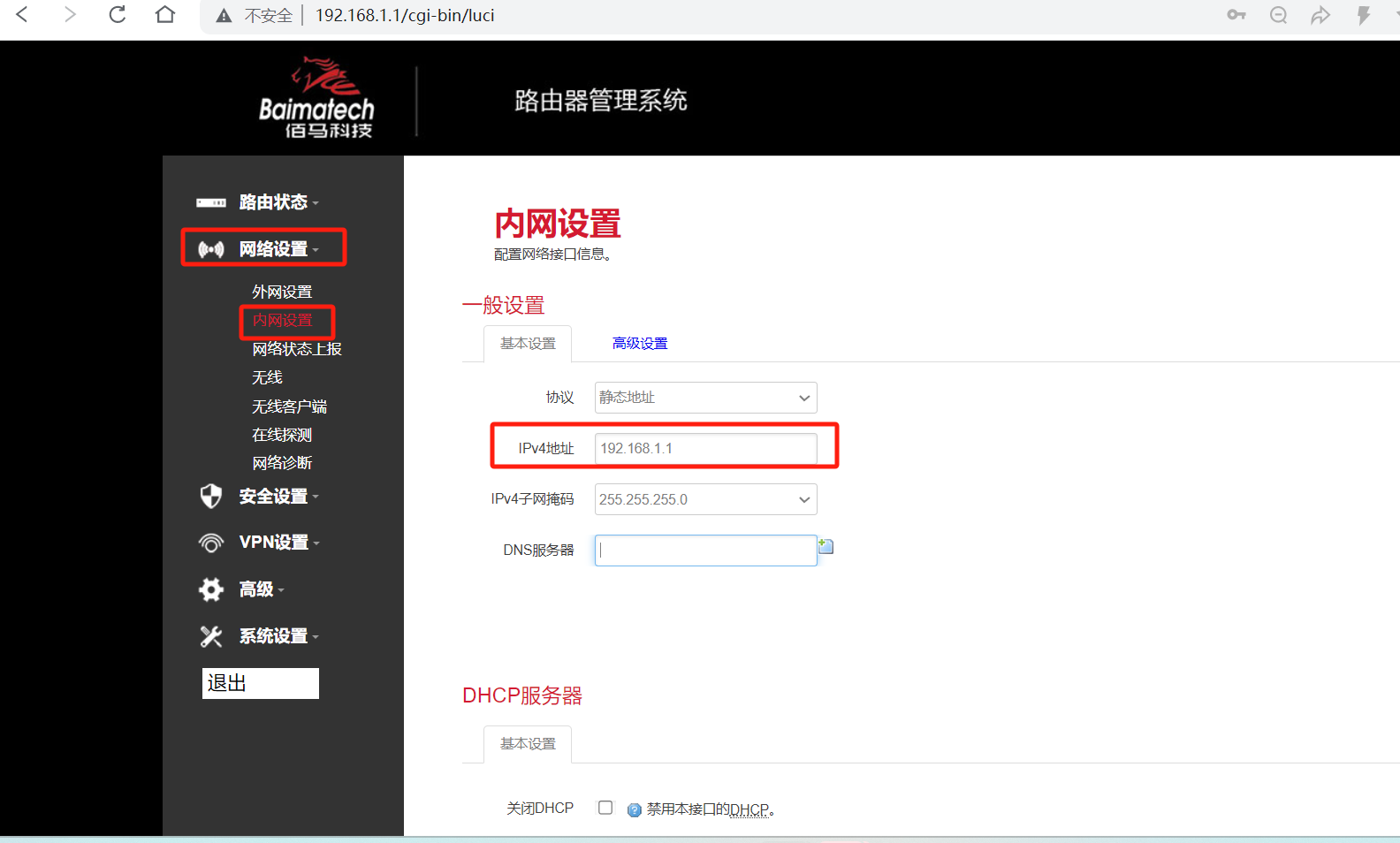
Task: Switch to the 高级设置 tab
Action: (640, 344)
